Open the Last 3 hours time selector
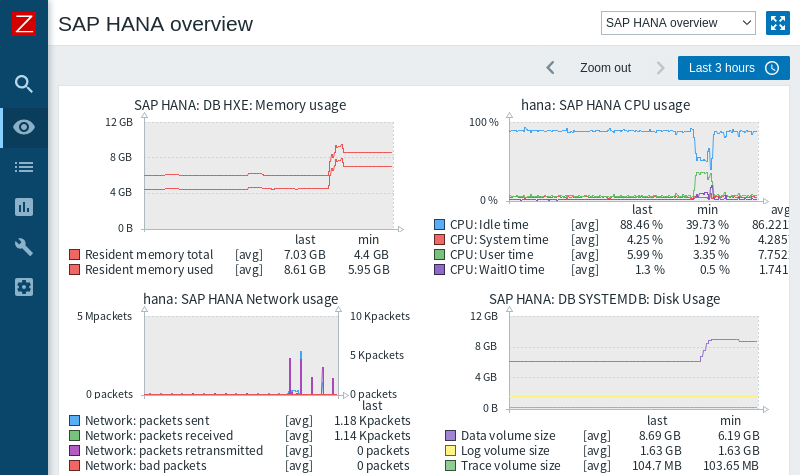This screenshot has height=475, width=800. click(734, 68)
